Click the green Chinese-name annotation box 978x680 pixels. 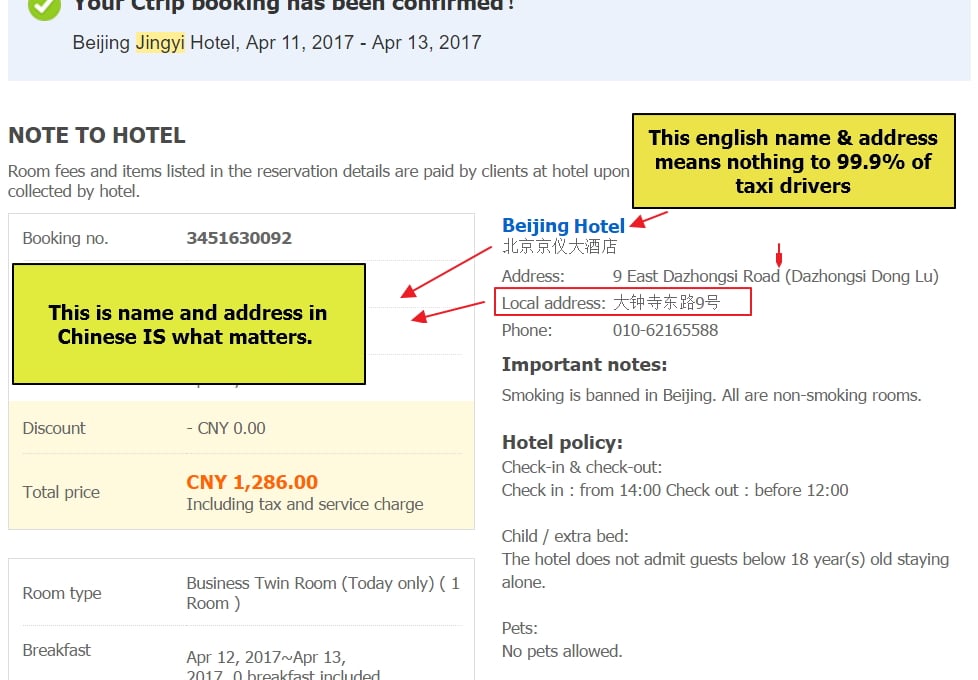(188, 324)
